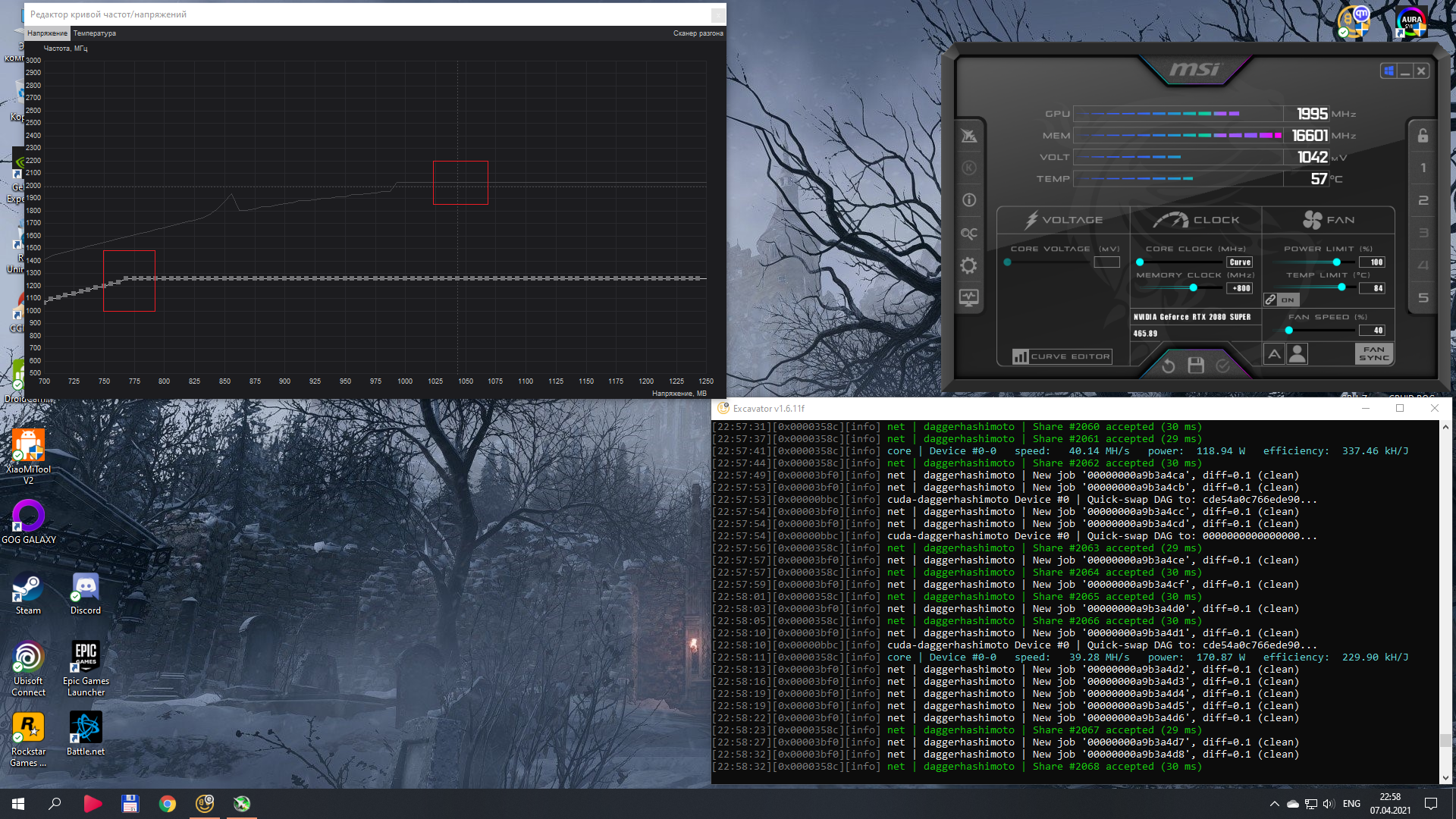Select profile slot 1
The height and width of the screenshot is (819, 1456).
coord(1423,168)
